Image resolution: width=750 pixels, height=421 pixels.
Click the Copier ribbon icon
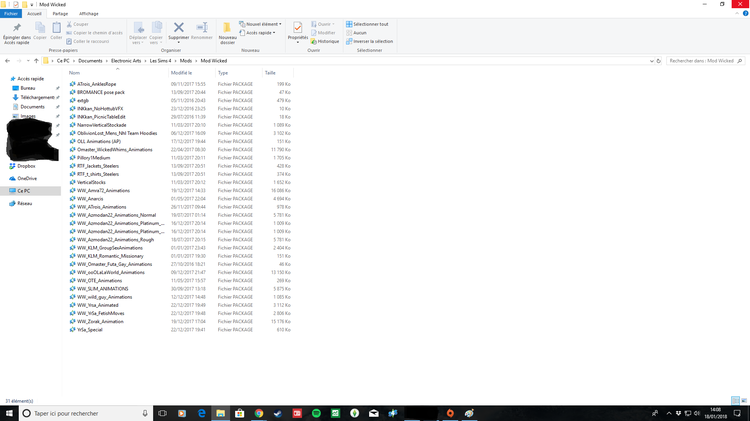tap(40, 28)
